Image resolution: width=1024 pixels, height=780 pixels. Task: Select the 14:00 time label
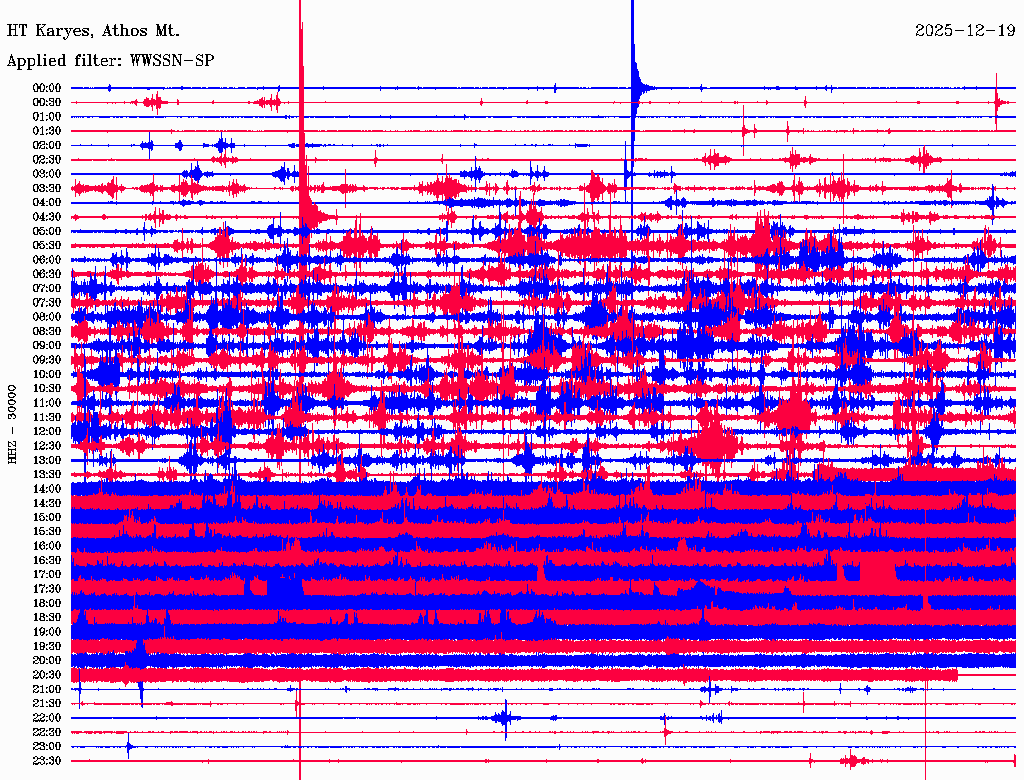click(46, 489)
